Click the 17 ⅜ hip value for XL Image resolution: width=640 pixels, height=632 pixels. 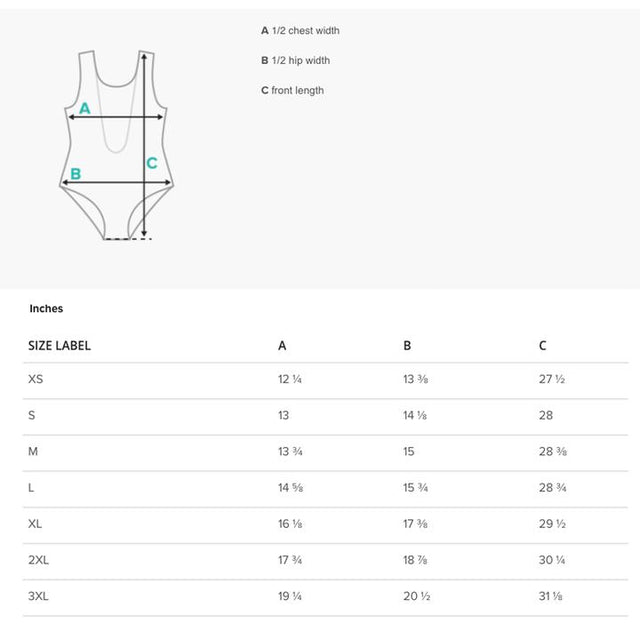(x=416, y=524)
